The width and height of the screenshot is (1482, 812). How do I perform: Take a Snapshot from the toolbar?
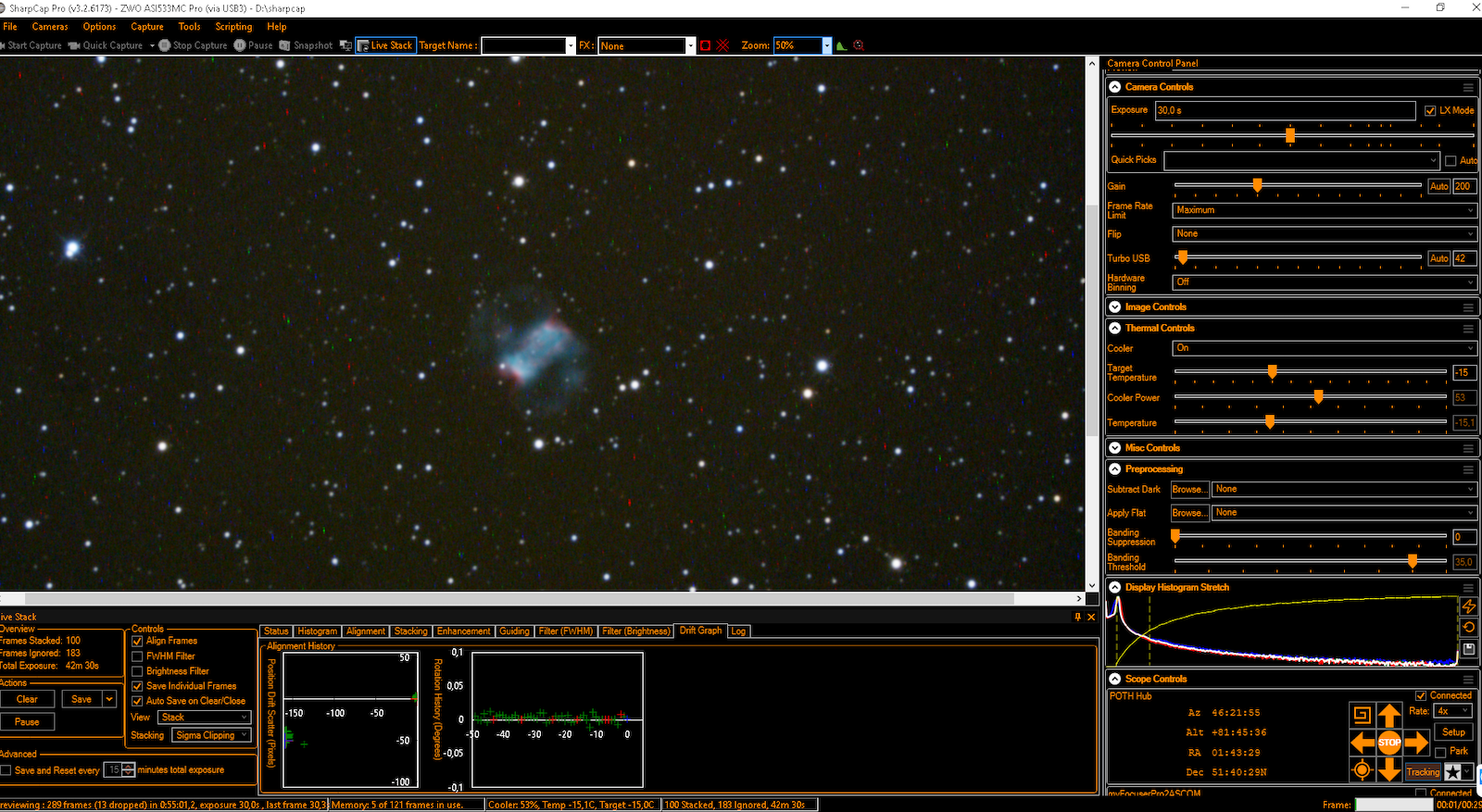(x=307, y=45)
